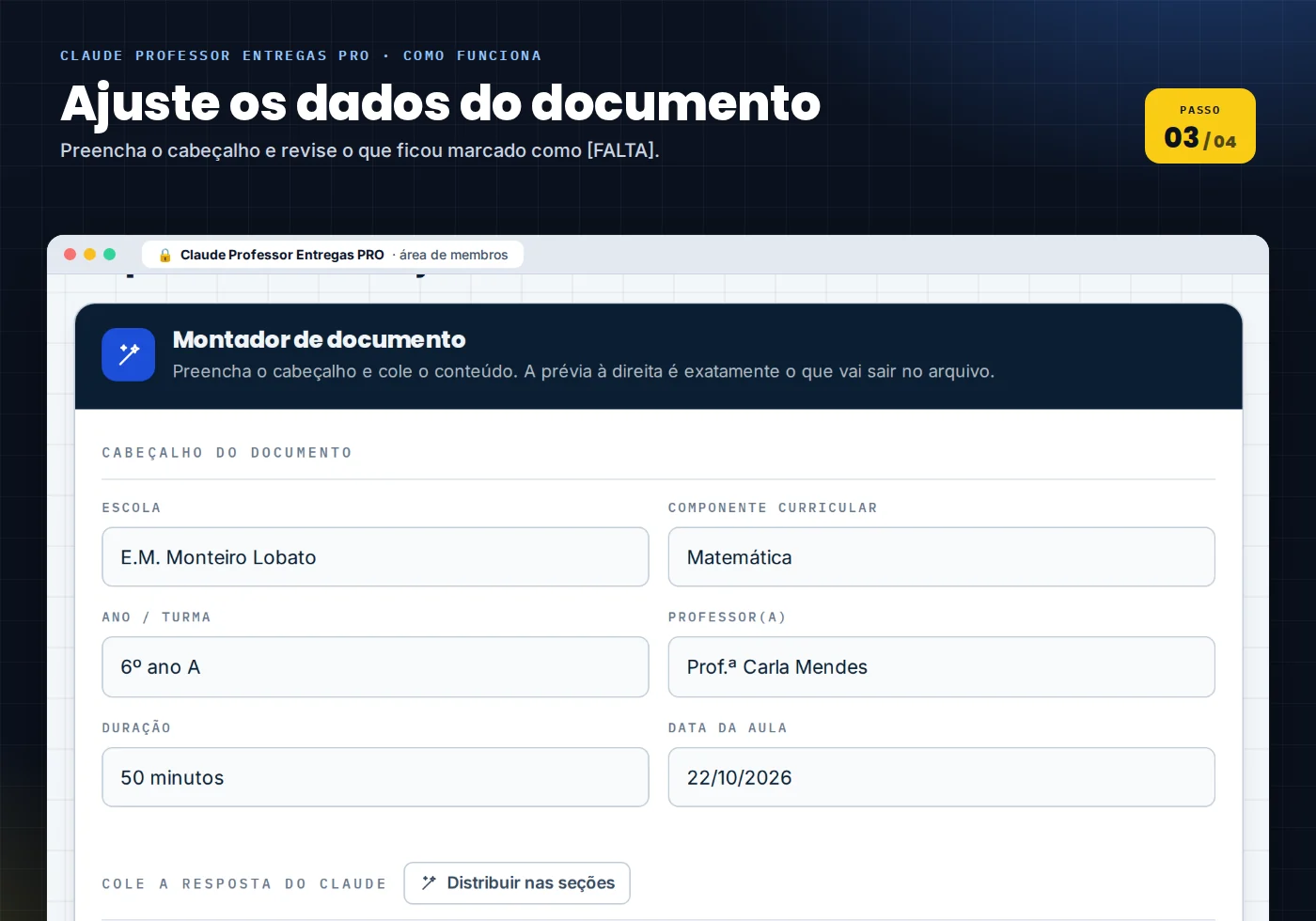Click the COMPONENTE CURRICULAR field label
This screenshot has width=1316, height=921.
[x=773, y=508]
